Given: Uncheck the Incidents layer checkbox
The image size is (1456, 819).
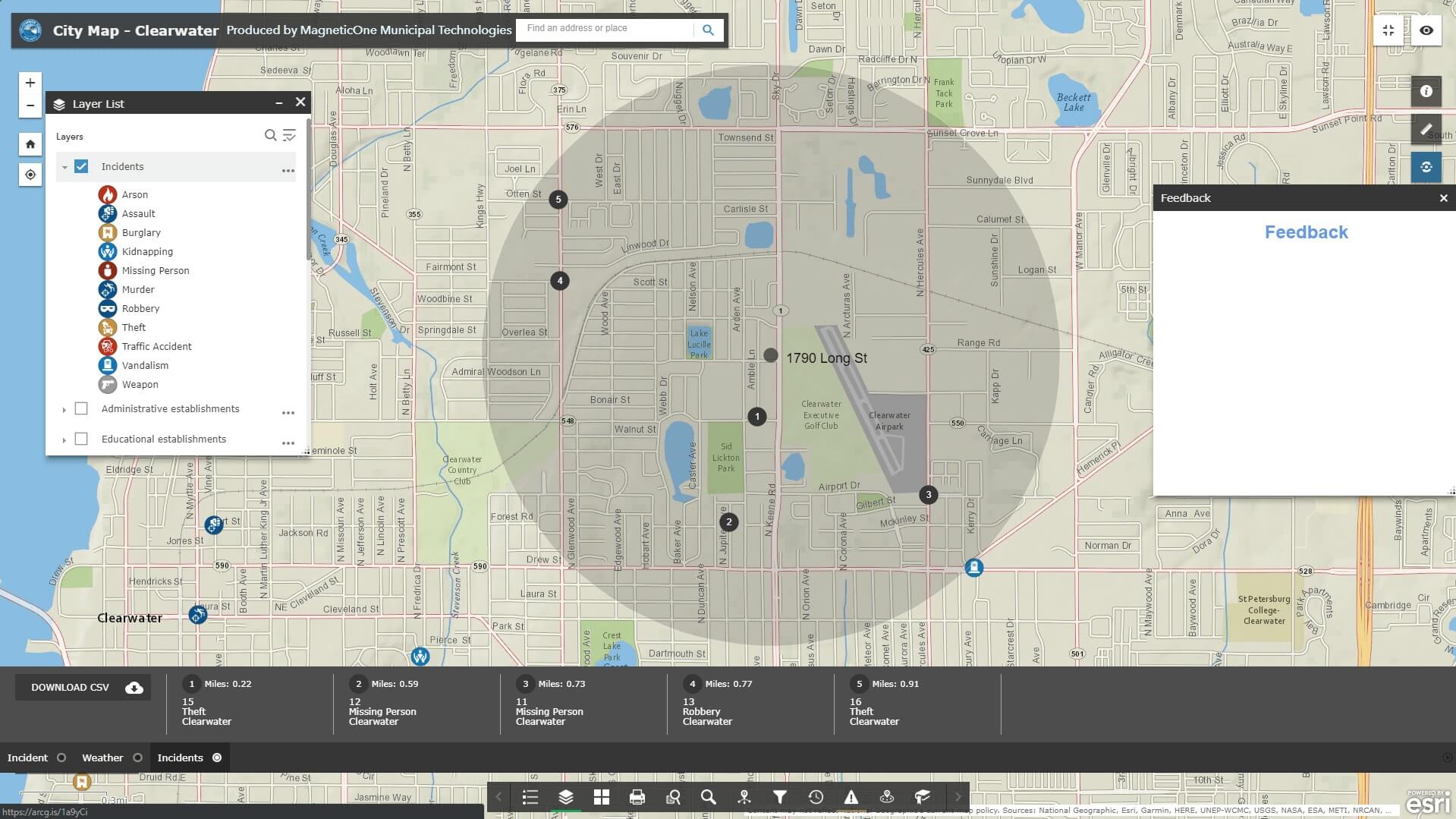Looking at the screenshot, I should point(80,165).
